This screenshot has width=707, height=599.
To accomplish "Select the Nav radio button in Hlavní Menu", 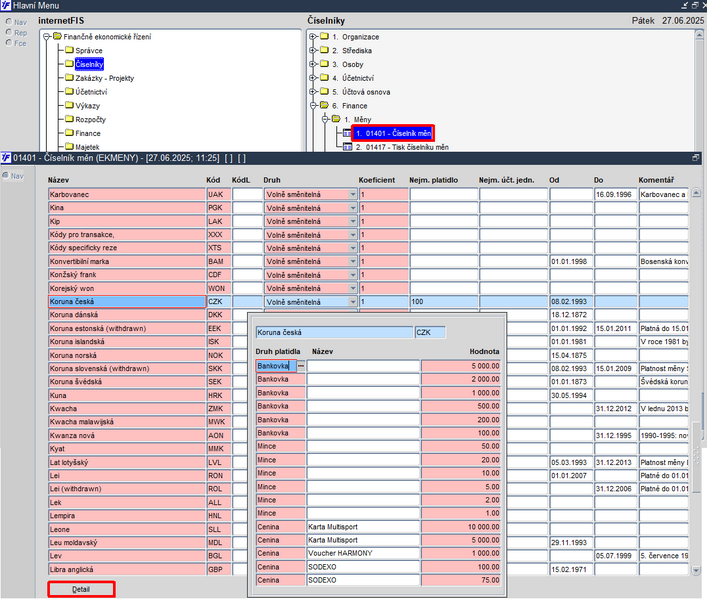I will [x=9, y=22].
